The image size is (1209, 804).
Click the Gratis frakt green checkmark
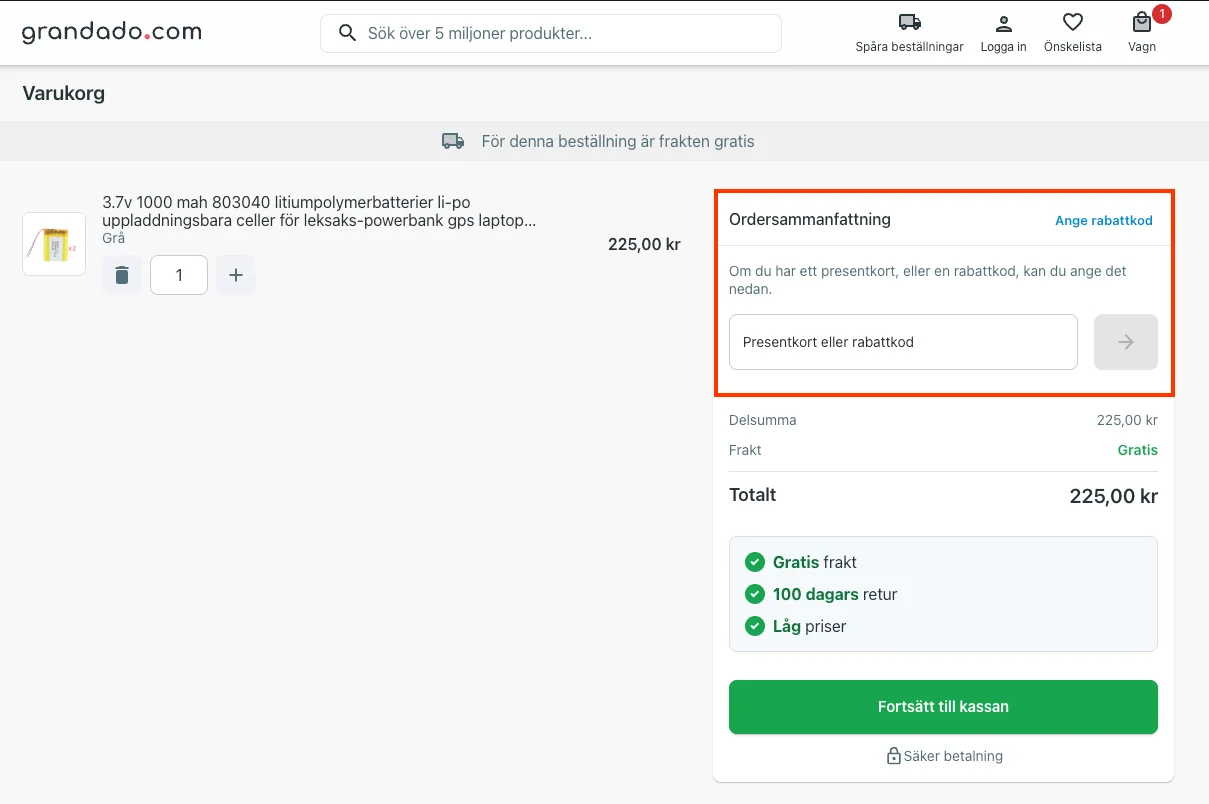pos(755,562)
